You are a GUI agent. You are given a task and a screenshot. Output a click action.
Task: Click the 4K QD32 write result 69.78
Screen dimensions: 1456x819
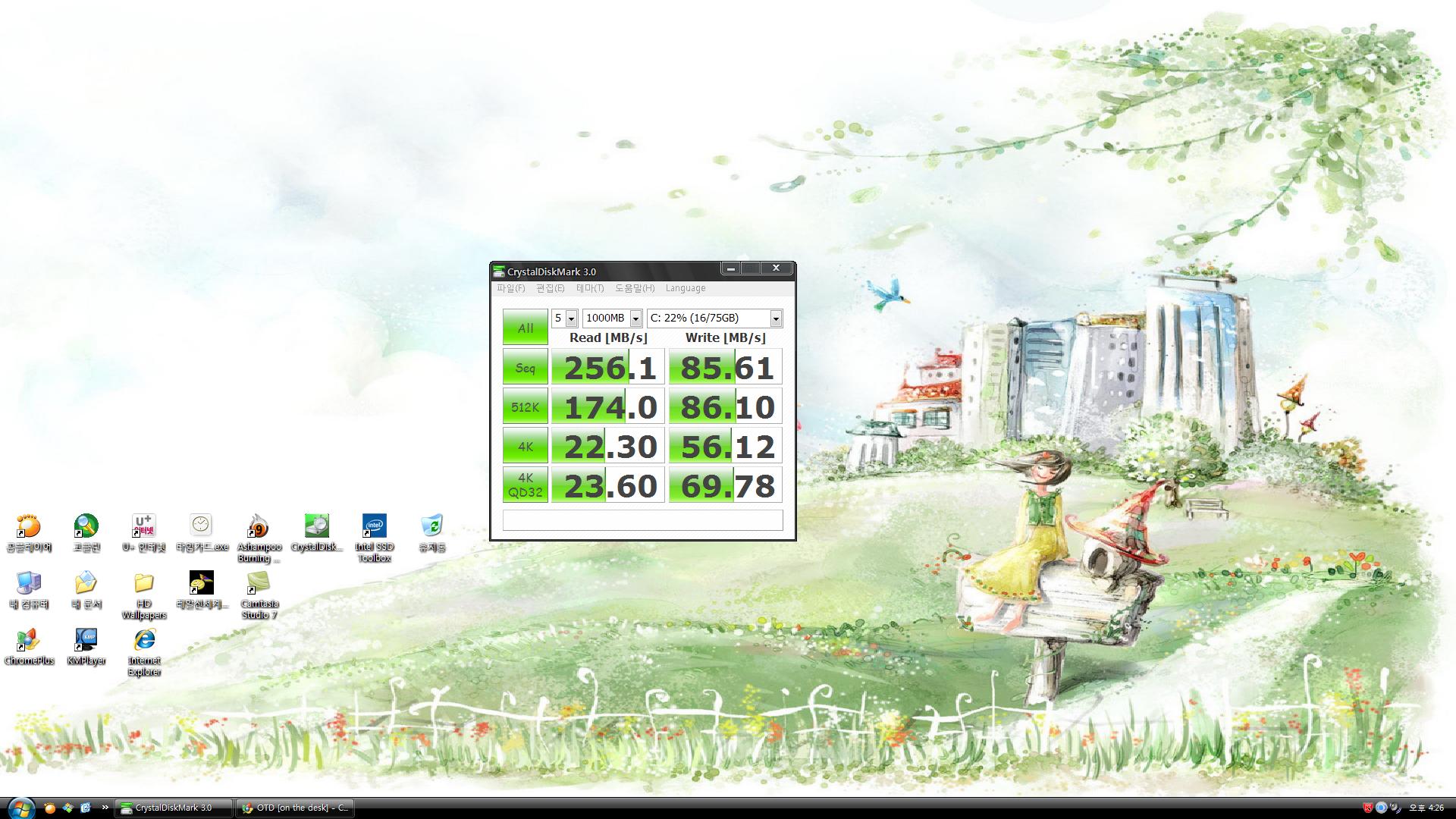[x=726, y=485]
